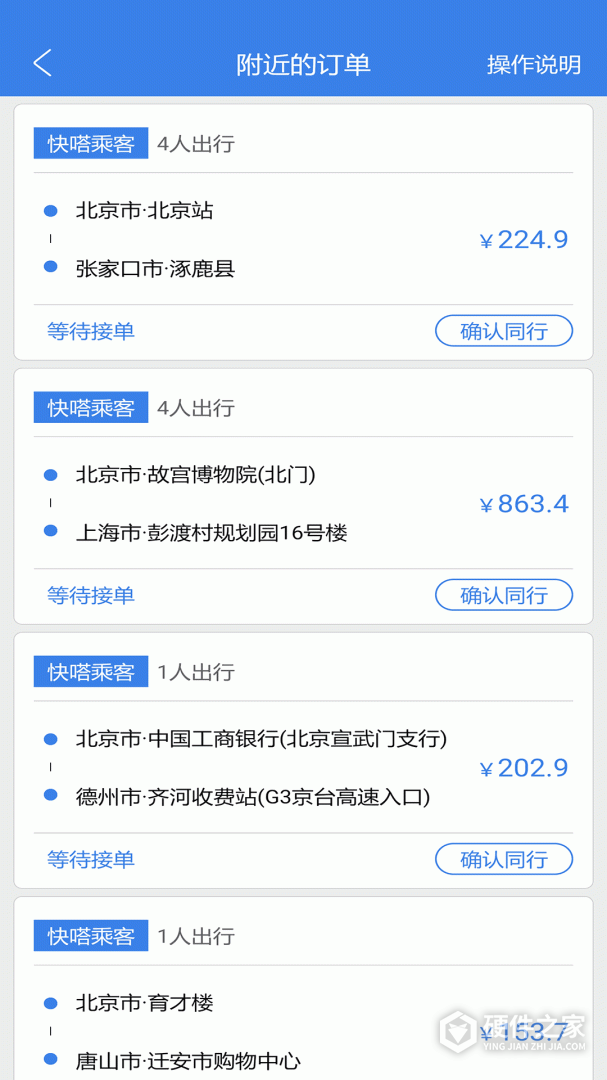Open the 操作说明 instructions page
Screen dimensions: 607x1080
click(x=535, y=61)
